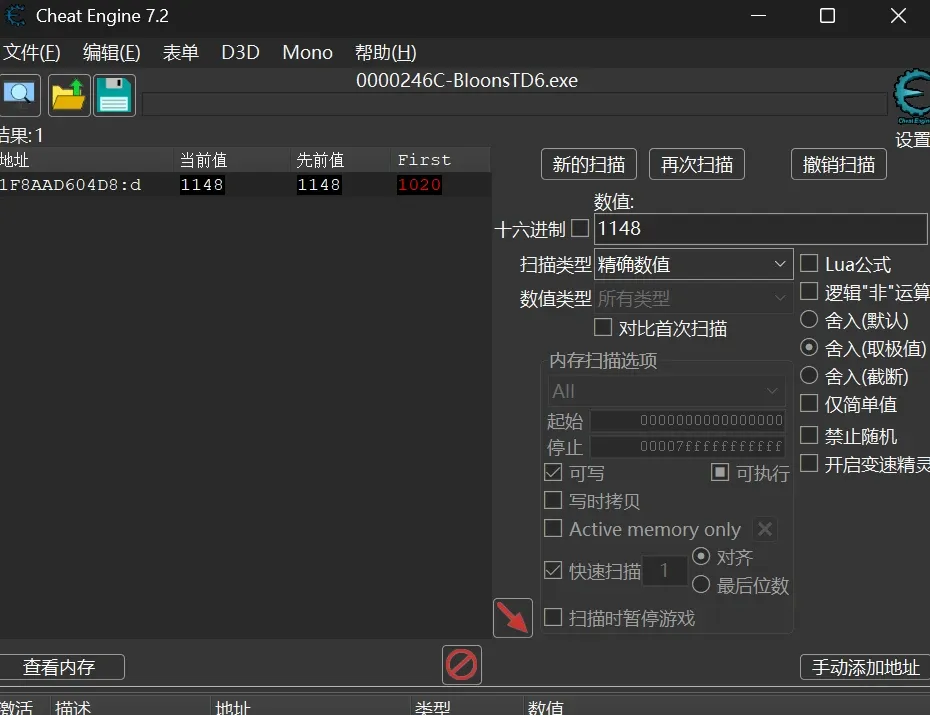Click the 再次扫描 button

click(697, 164)
